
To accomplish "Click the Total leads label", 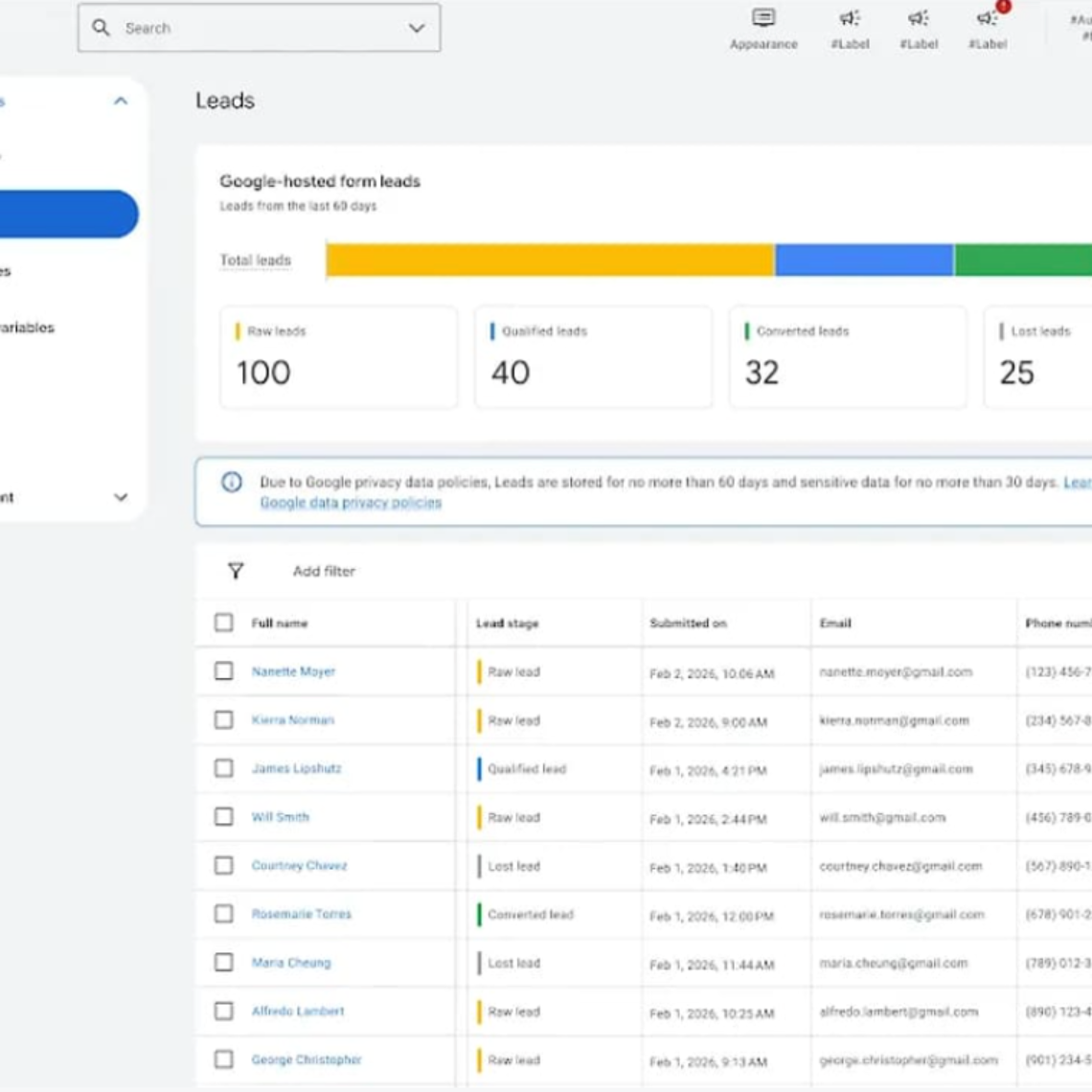I will point(256,261).
